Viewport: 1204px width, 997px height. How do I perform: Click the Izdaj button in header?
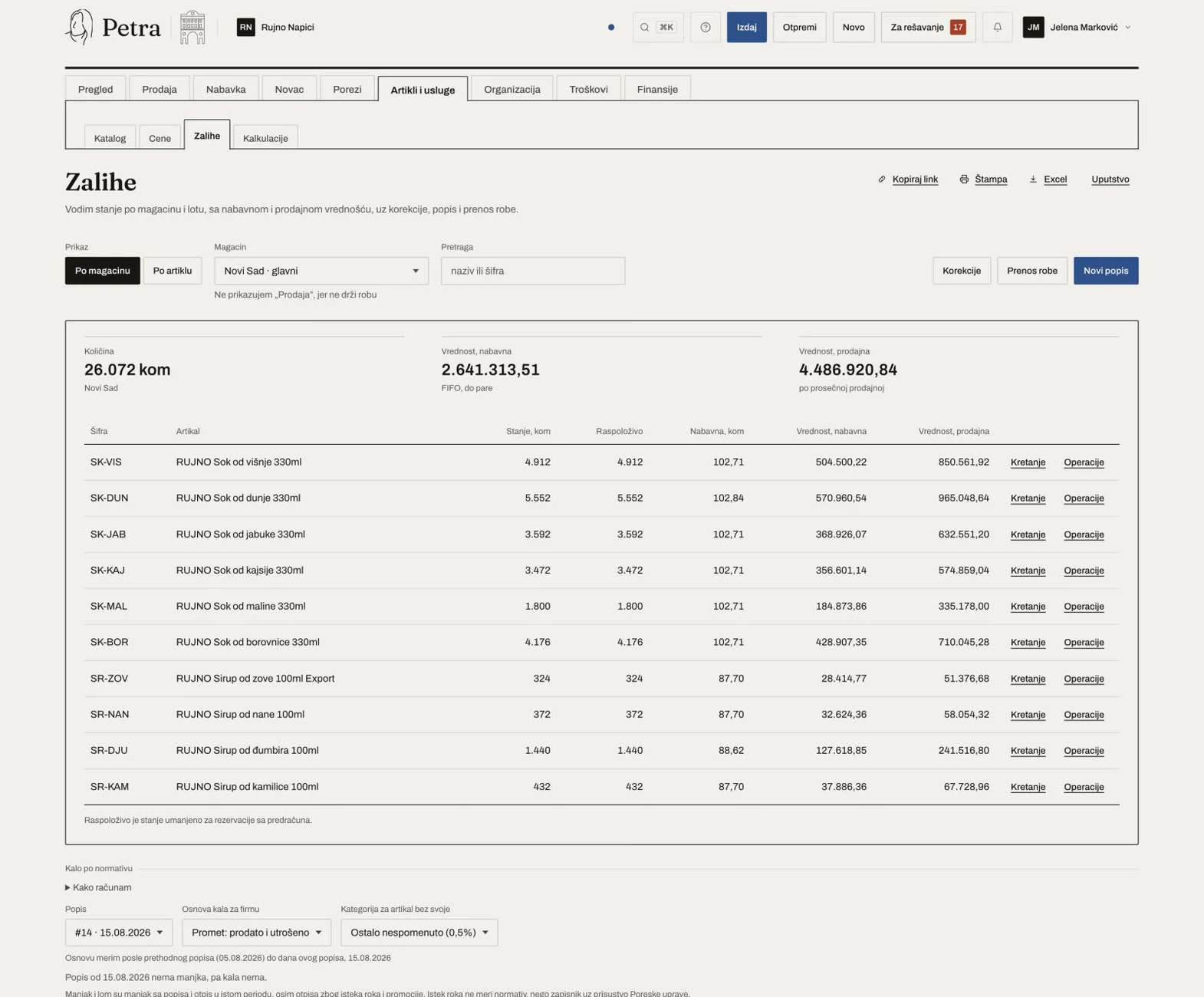pyautogui.click(x=747, y=28)
